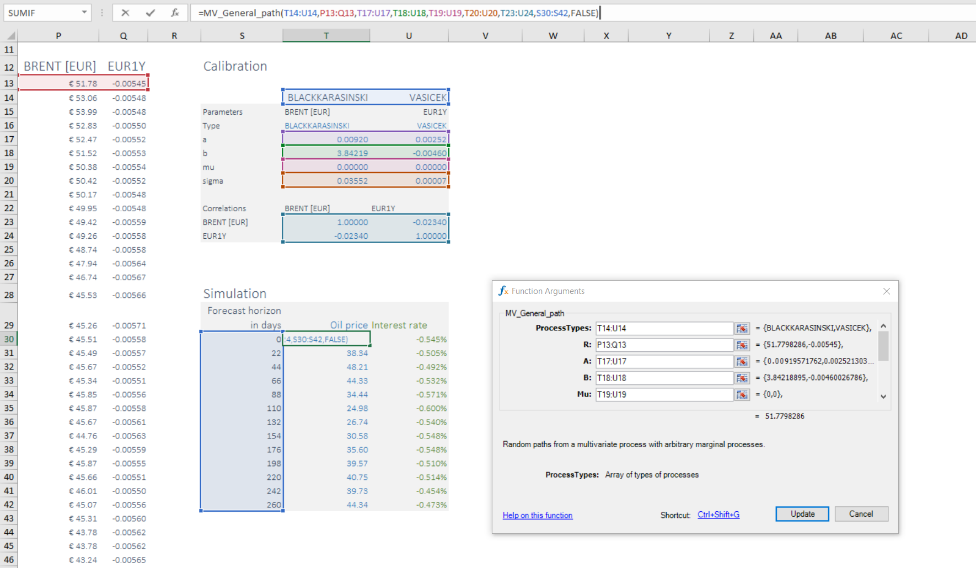Click the arguments list scroll-down arrow
The height and width of the screenshot is (568, 976).
click(883, 396)
